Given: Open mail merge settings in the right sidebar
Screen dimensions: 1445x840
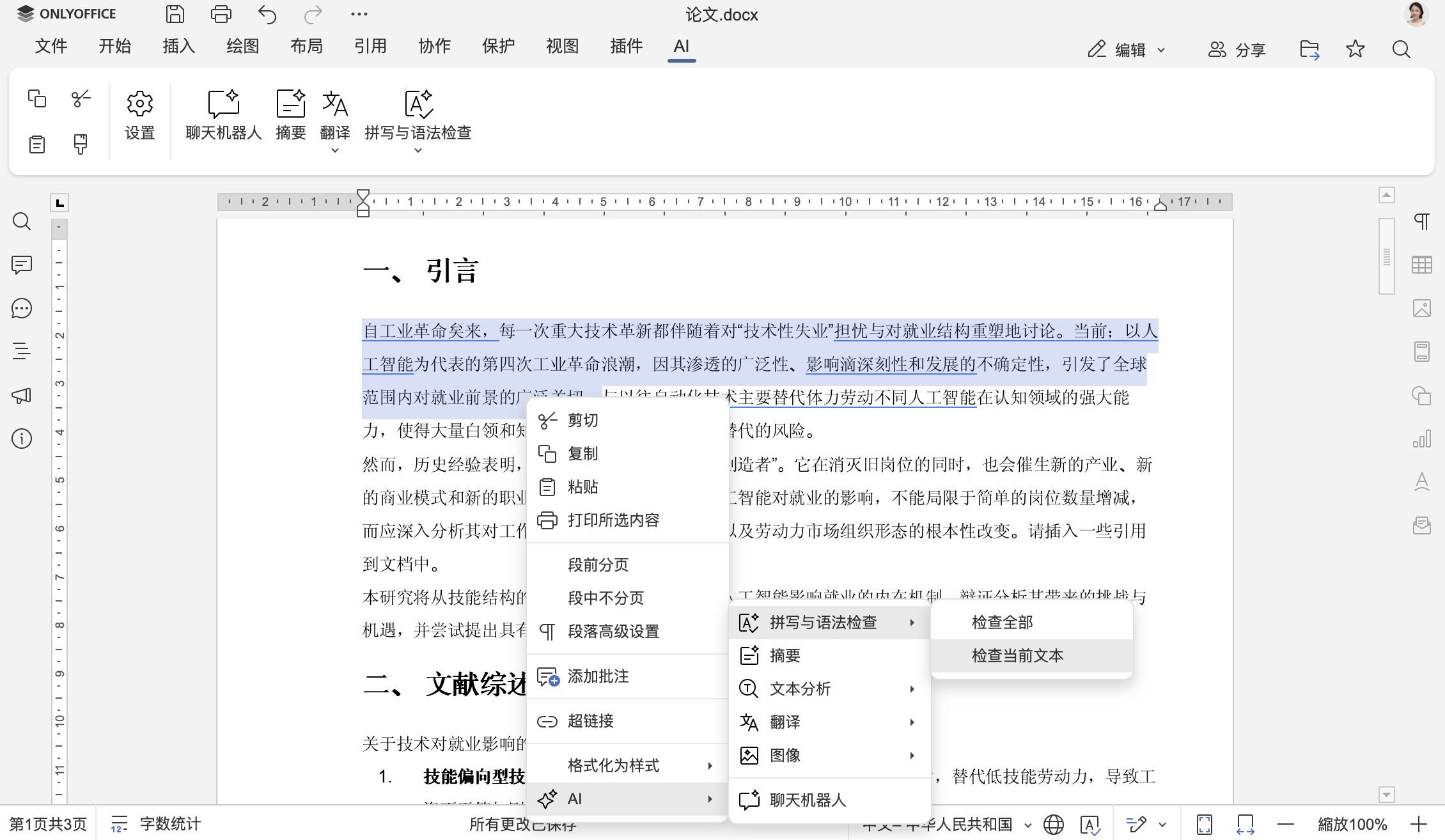Looking at the screenshot, I should [1422, 525].
